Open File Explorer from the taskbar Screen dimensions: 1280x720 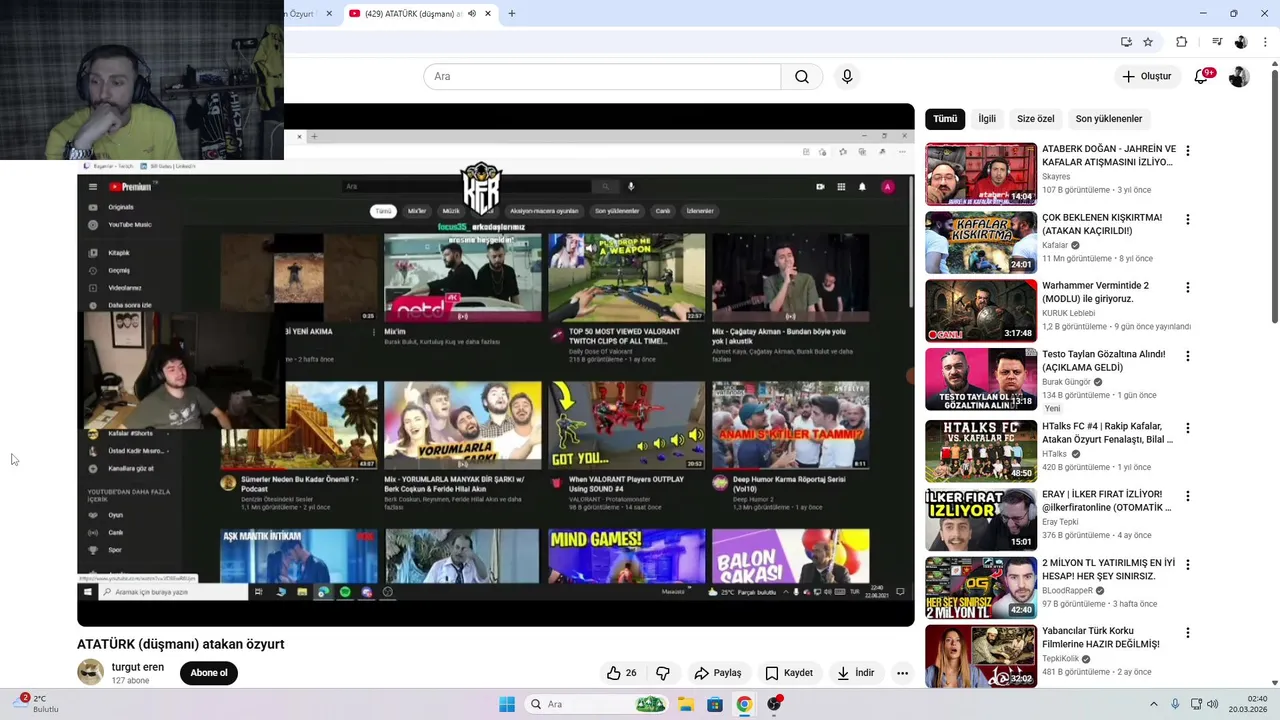[686, 704]
